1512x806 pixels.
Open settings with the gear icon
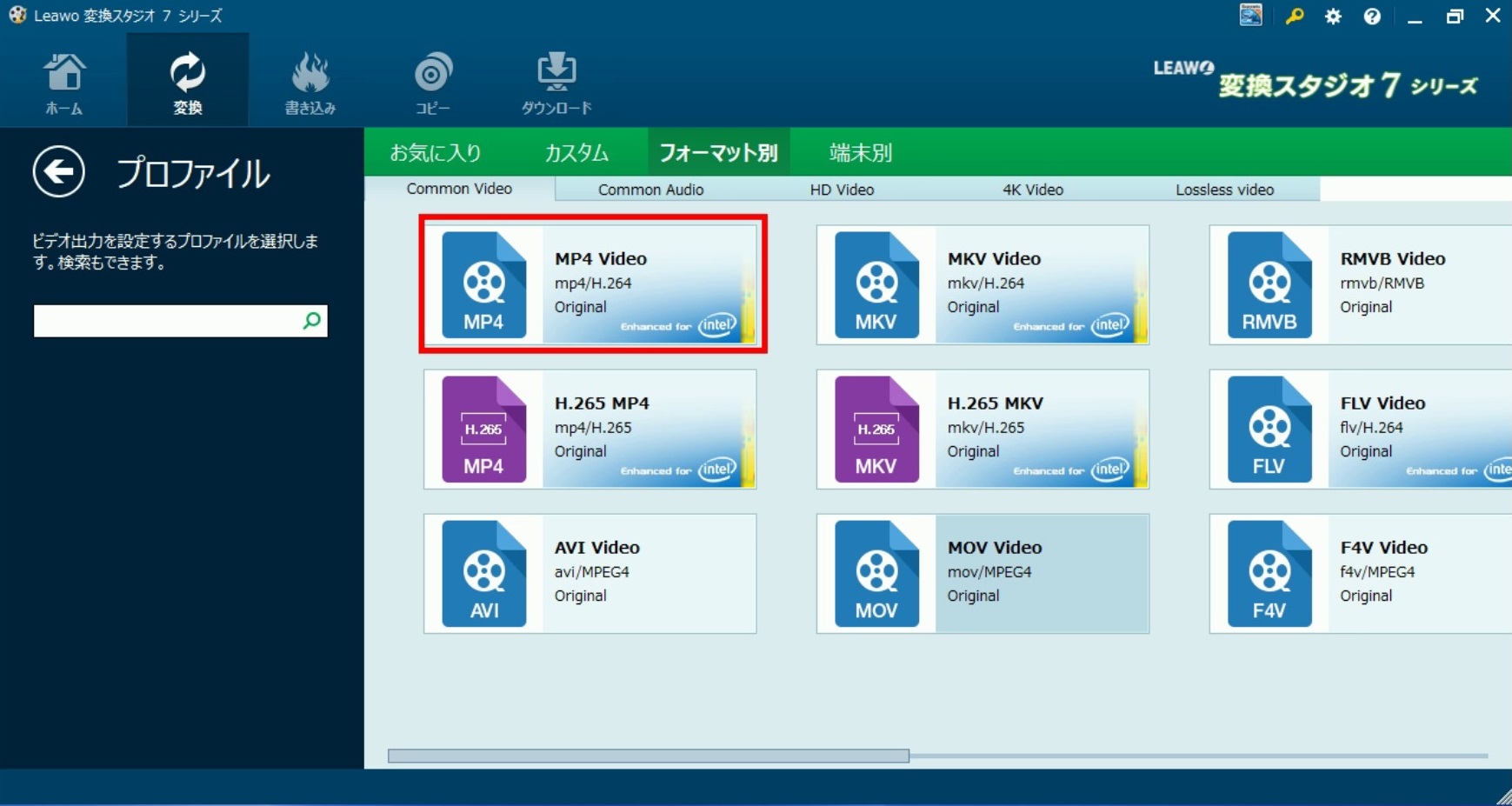pos(1333,17)
